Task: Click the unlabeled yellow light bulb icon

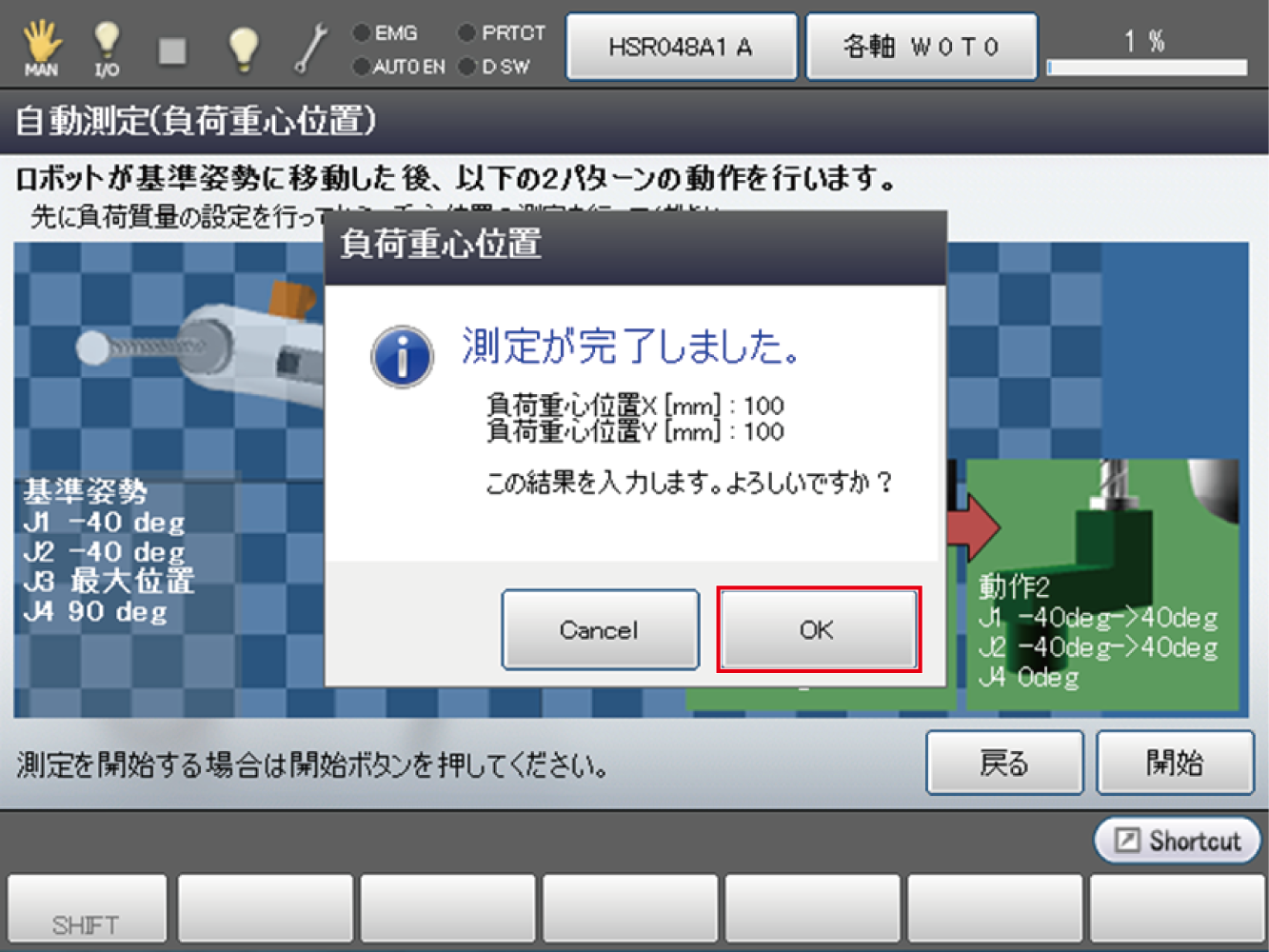Action: [244, 48]
